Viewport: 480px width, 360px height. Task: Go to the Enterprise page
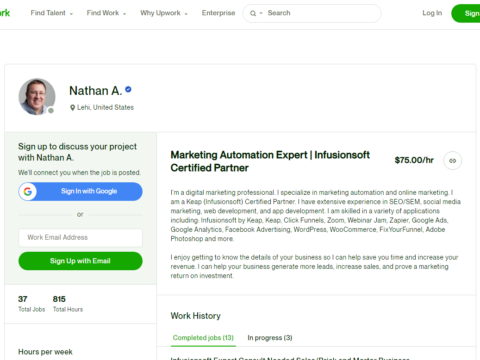coord(218,13)
